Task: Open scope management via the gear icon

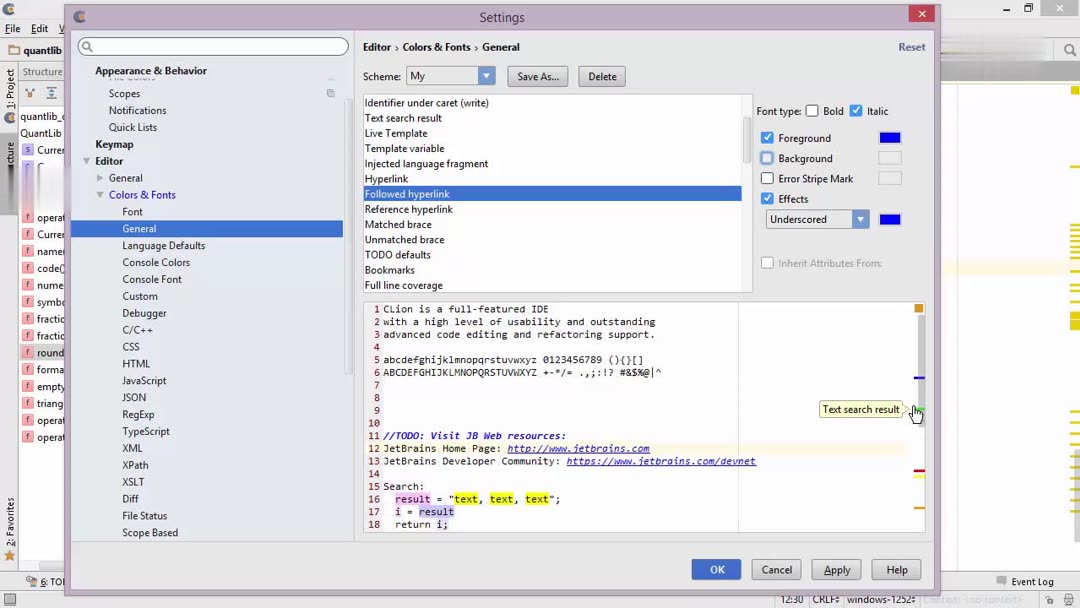Action: point(331,92)
